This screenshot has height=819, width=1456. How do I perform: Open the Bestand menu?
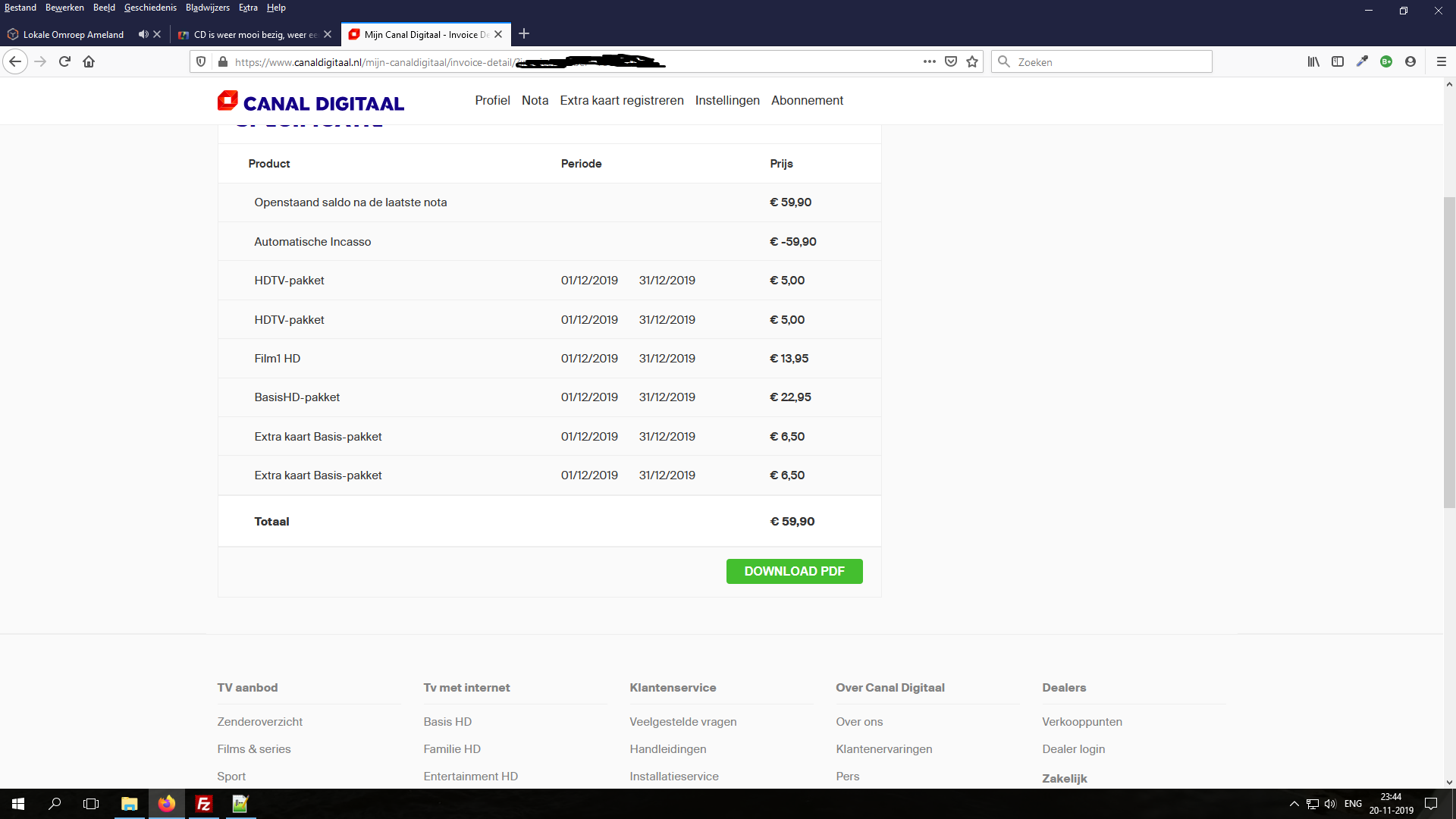coord(20,8)
